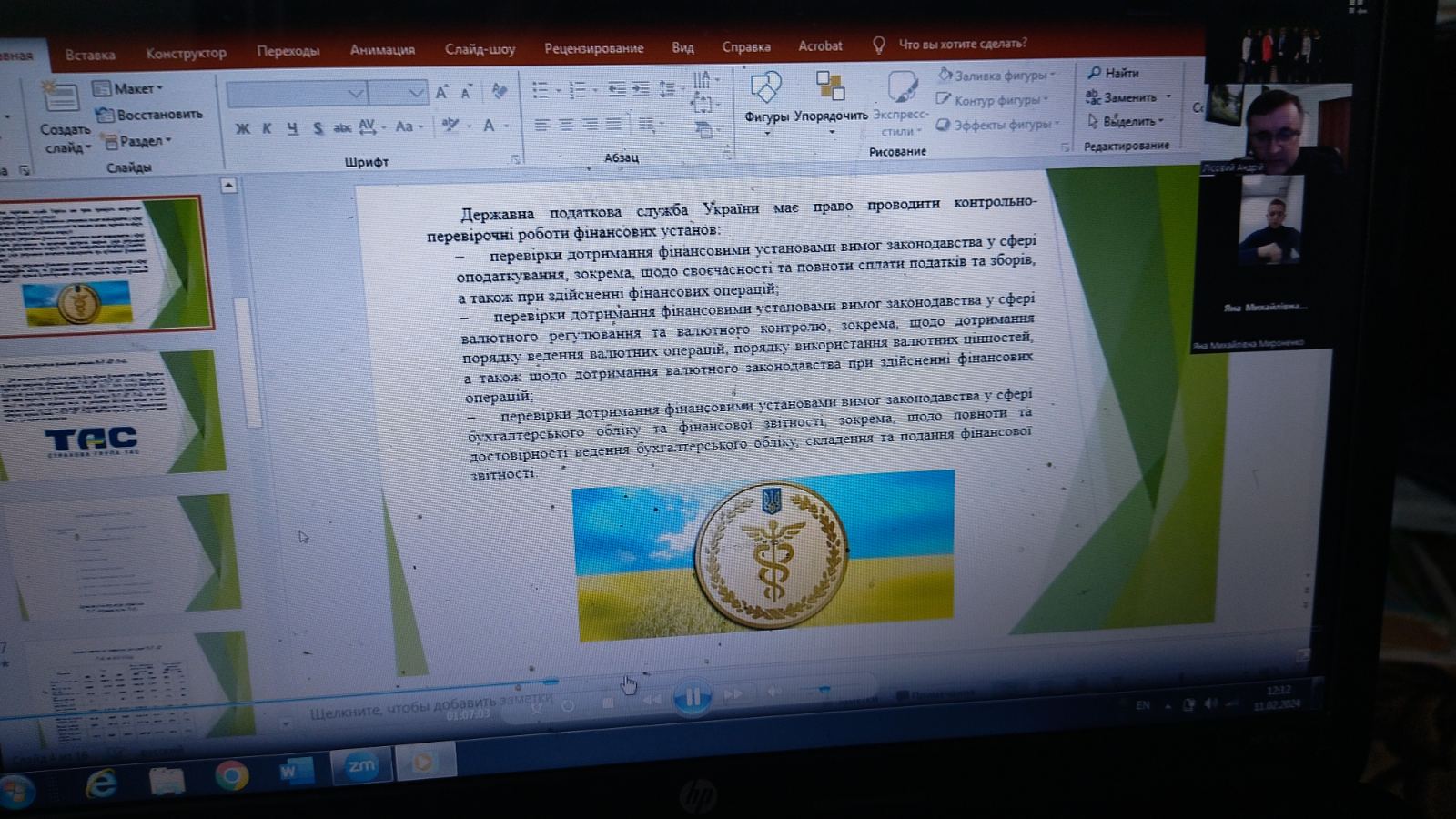Screen dimensions: 1456x819
Task: Open Google Chrome from taskbar
Action: point(231,775)
